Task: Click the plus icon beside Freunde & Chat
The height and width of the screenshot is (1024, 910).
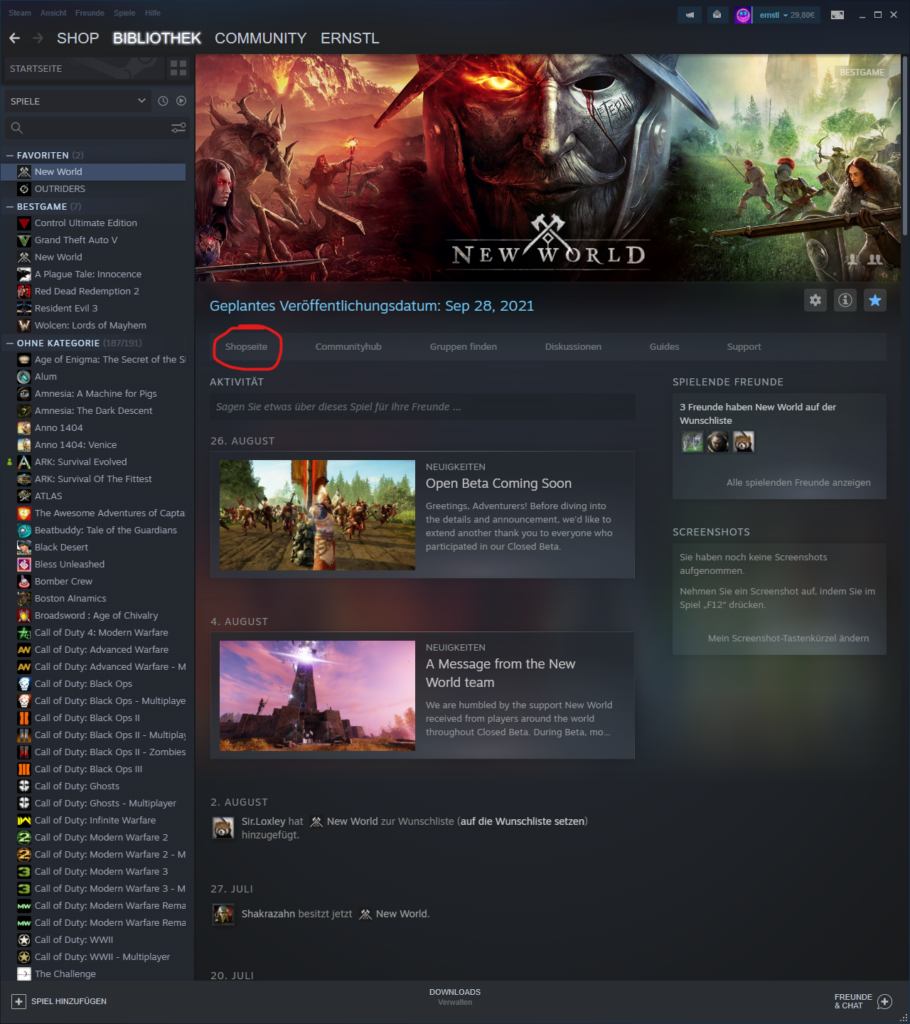Action: [885, 1001]
